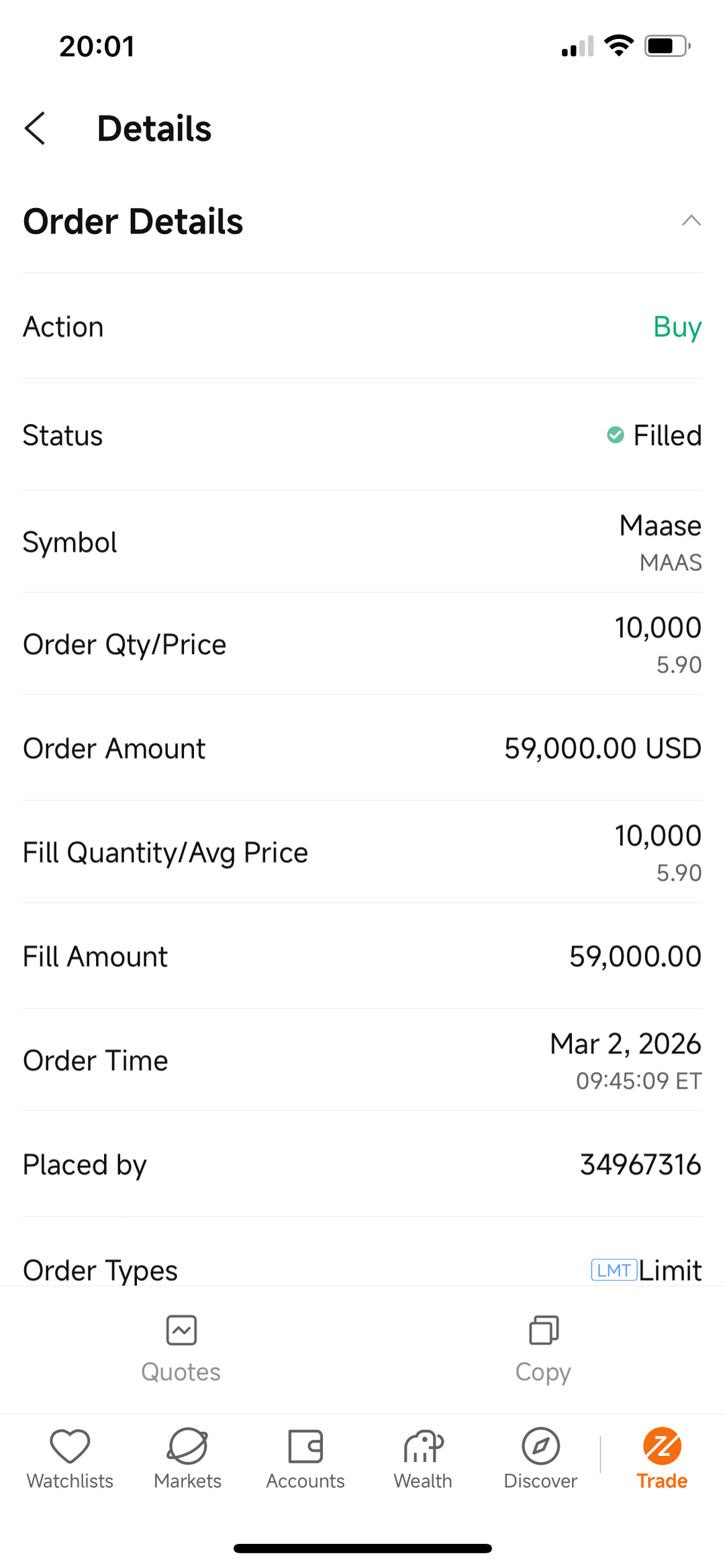Select the Placed by account number
The width and height of the screenshot is (725, 1568).
tap(640, 1165)
